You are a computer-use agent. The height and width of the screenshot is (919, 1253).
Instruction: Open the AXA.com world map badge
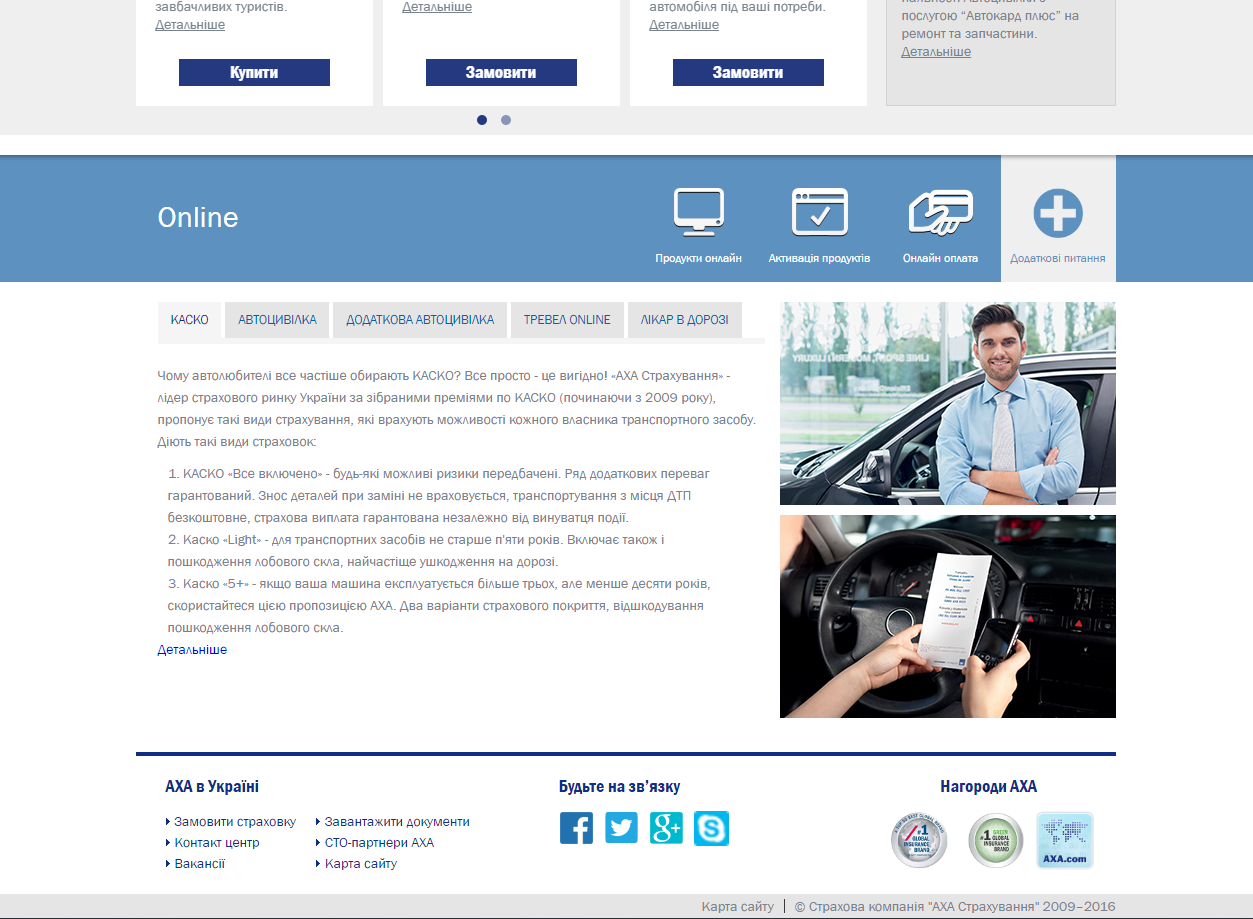point(1065,840)
